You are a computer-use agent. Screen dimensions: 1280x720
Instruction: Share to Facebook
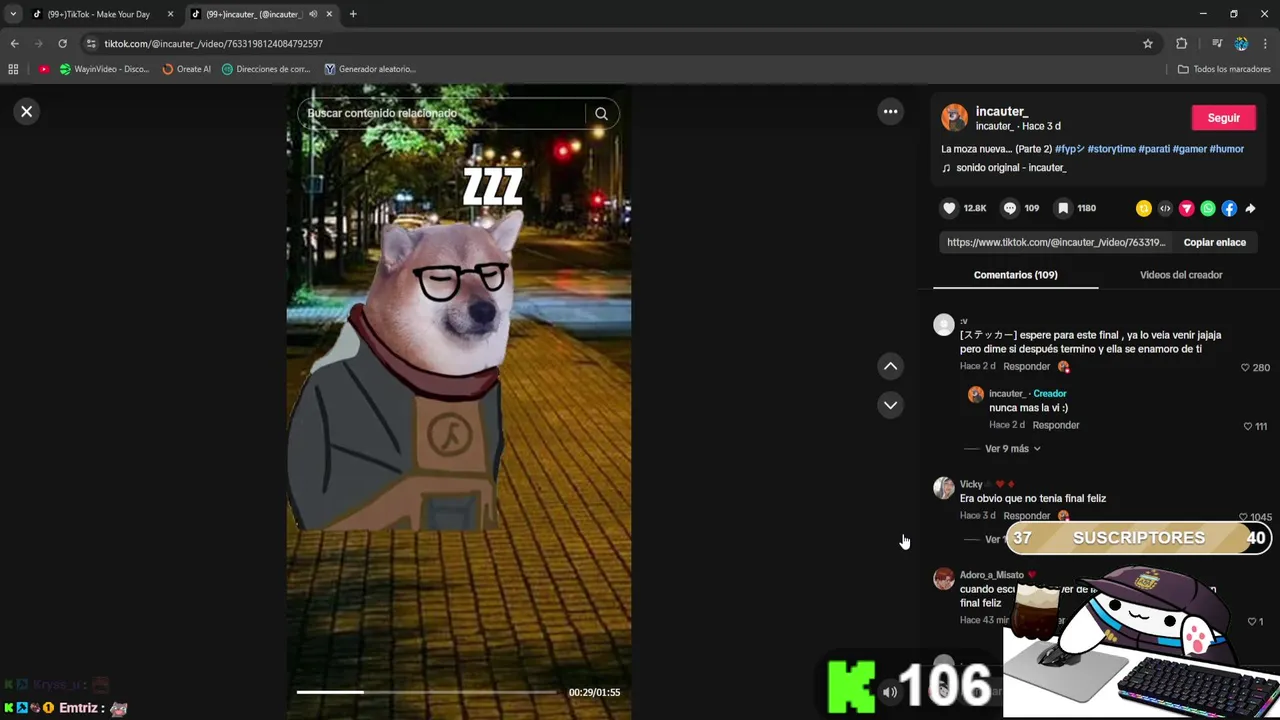1229,208
